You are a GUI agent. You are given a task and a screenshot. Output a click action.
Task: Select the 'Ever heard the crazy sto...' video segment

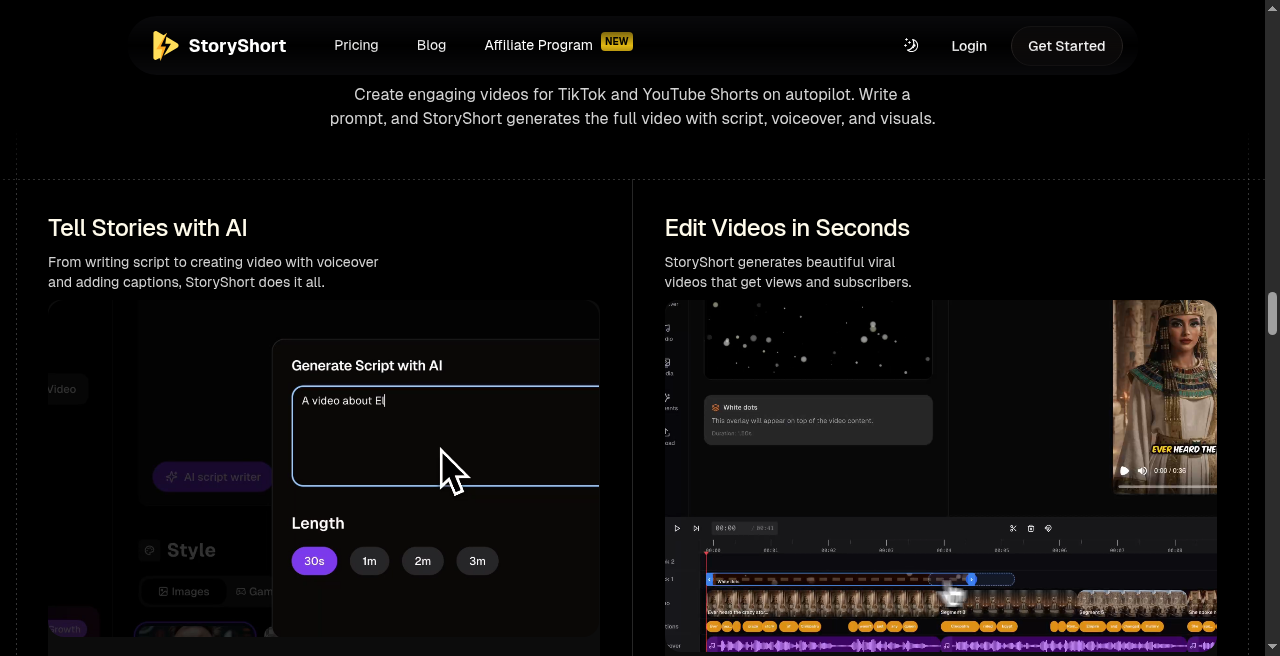click(x=823, y=602)
